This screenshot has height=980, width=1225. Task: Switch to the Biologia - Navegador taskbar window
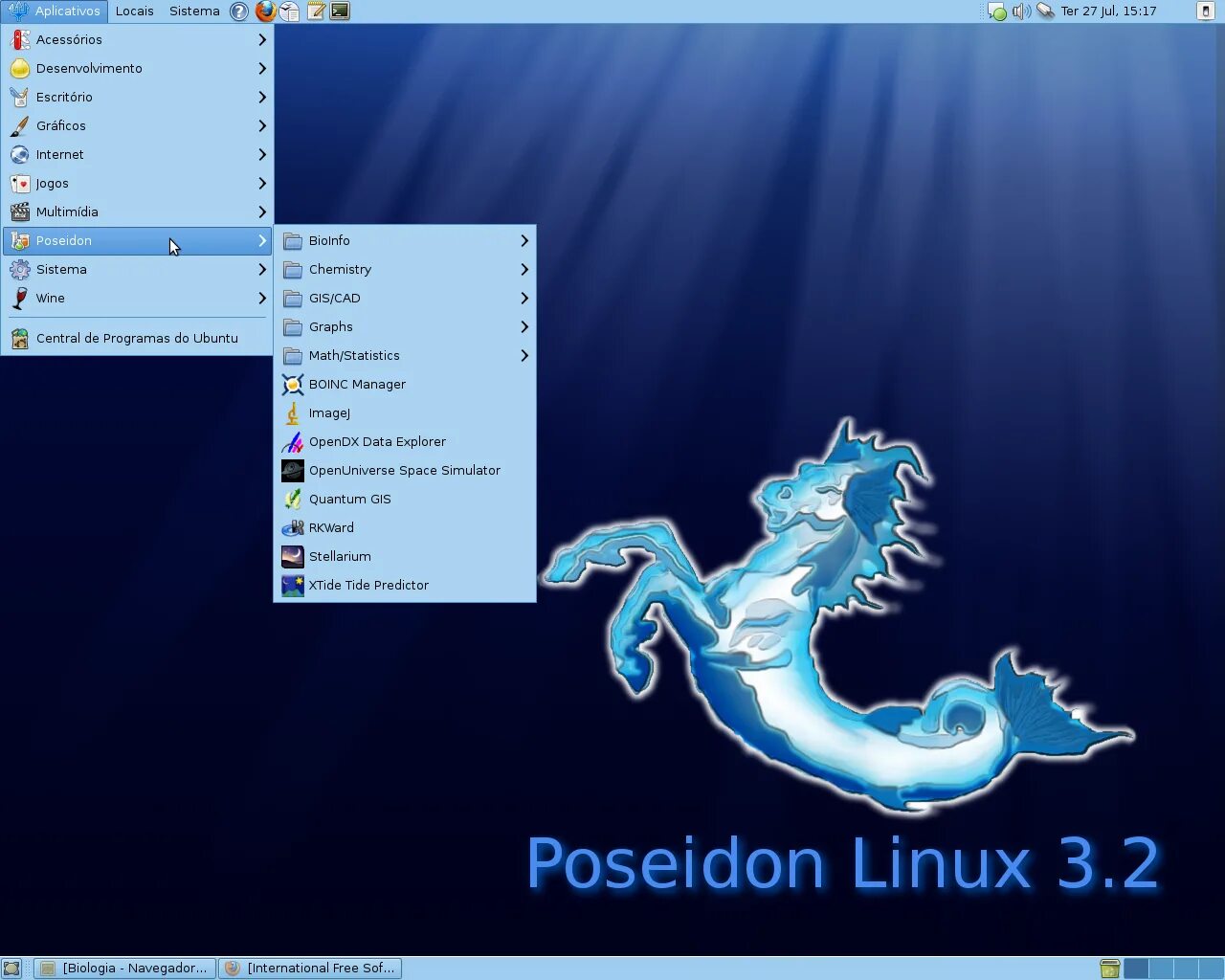tap(125, 969)
